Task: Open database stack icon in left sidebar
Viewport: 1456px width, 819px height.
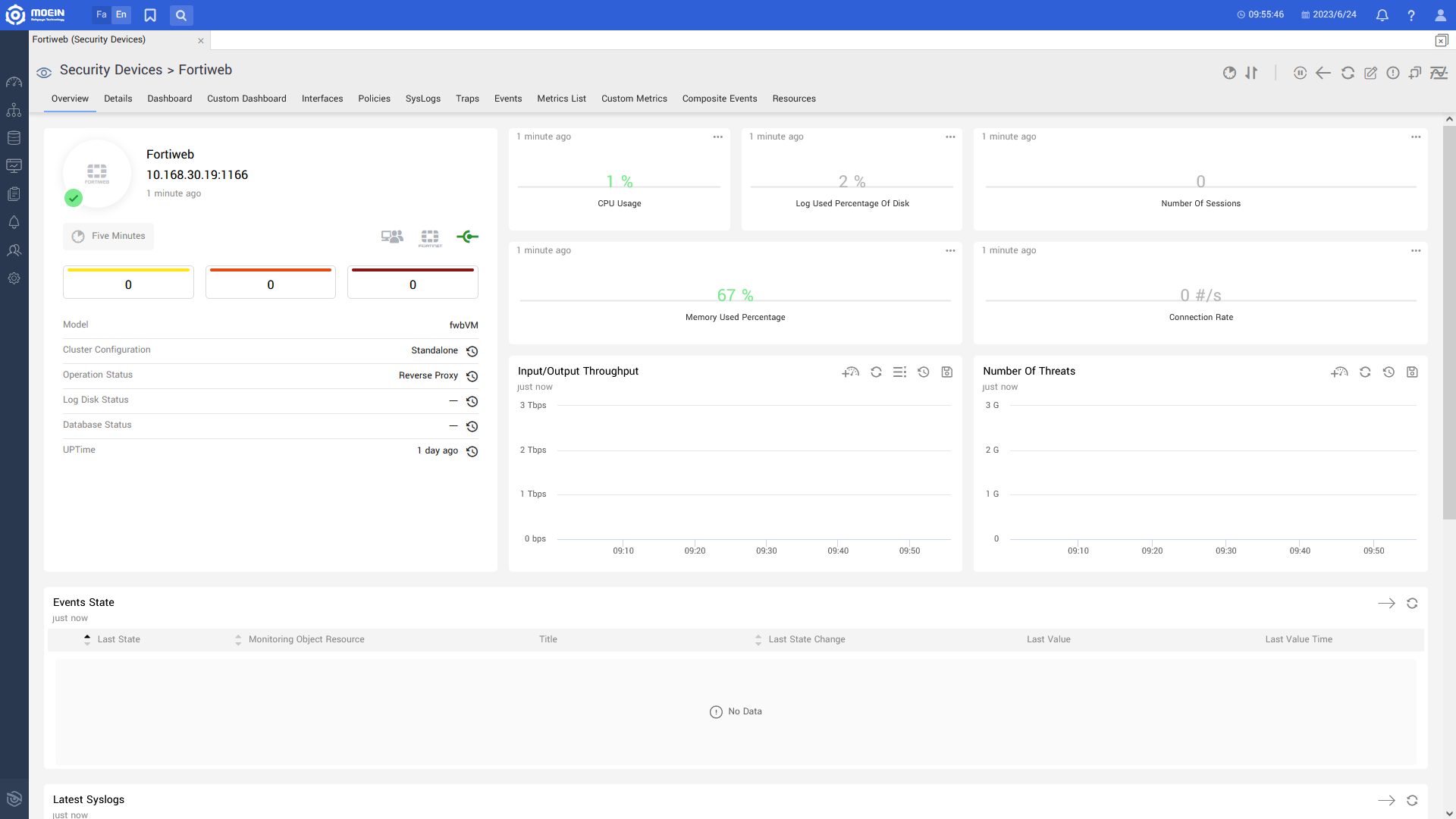Action: point(14,138)
